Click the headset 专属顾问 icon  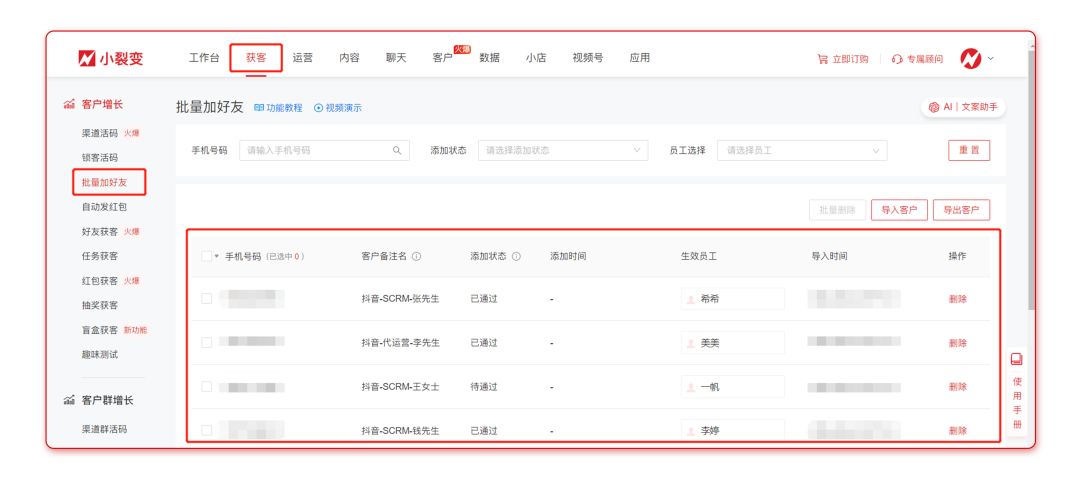[897, 59]
